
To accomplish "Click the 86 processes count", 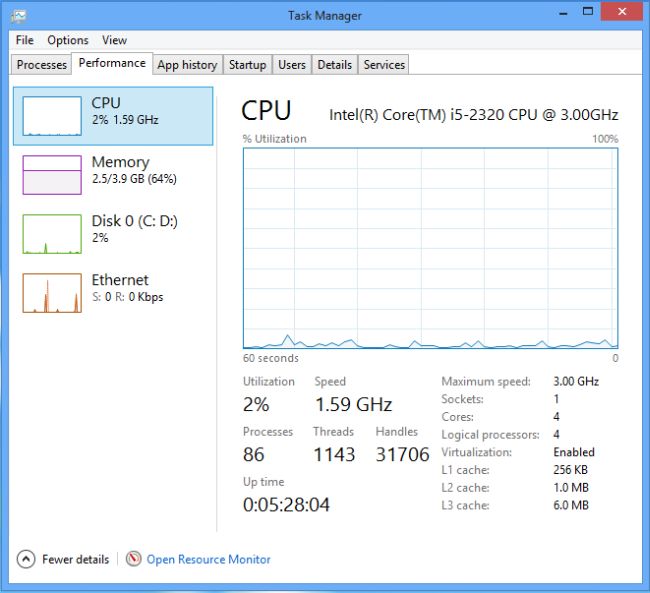I will (x=254, y=454).
